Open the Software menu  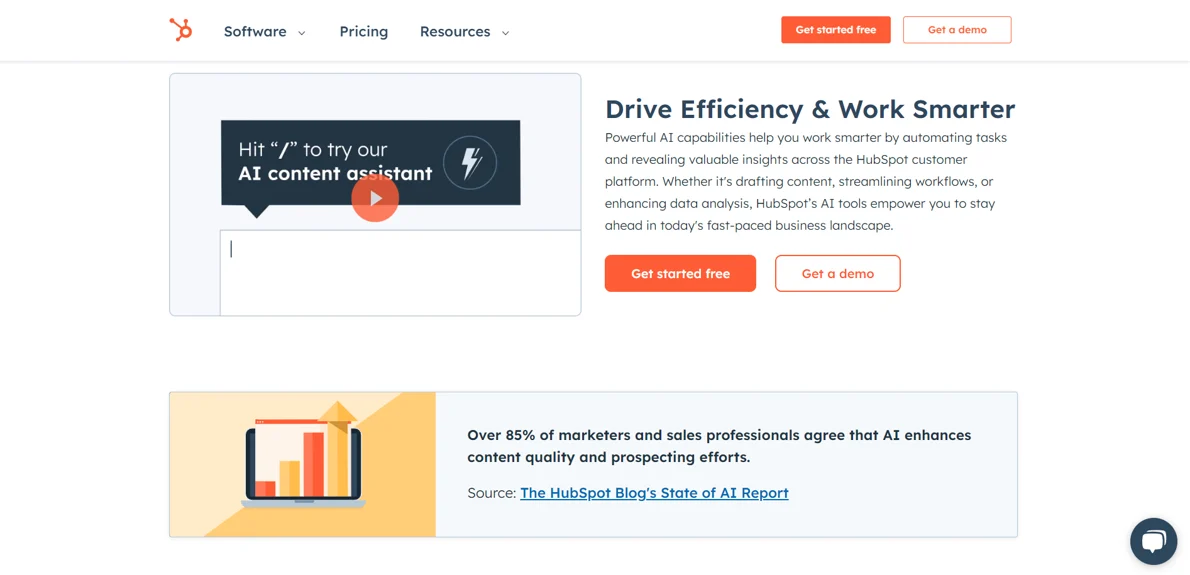tap(255, 31)
